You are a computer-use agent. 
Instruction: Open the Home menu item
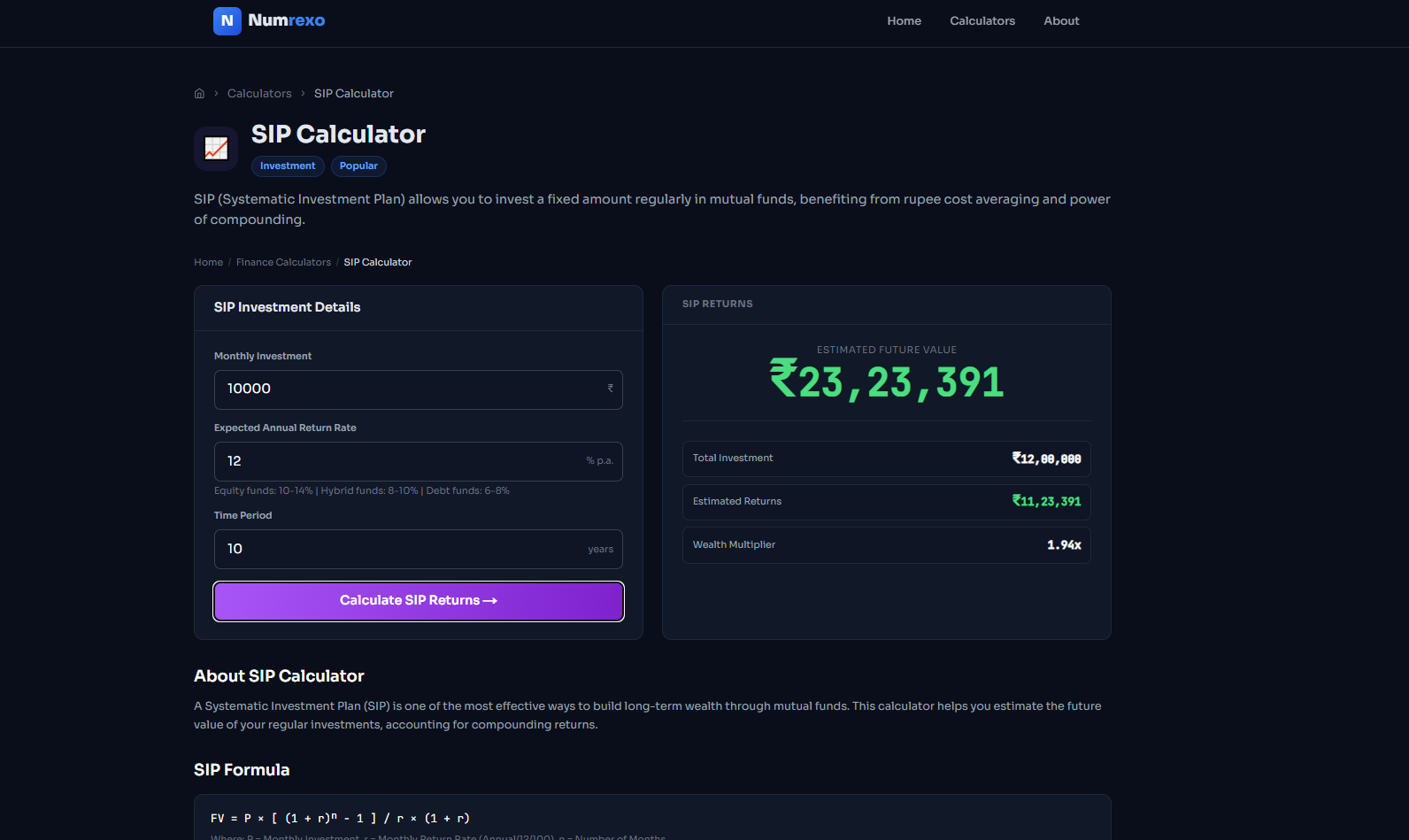[x=905, y=21]
